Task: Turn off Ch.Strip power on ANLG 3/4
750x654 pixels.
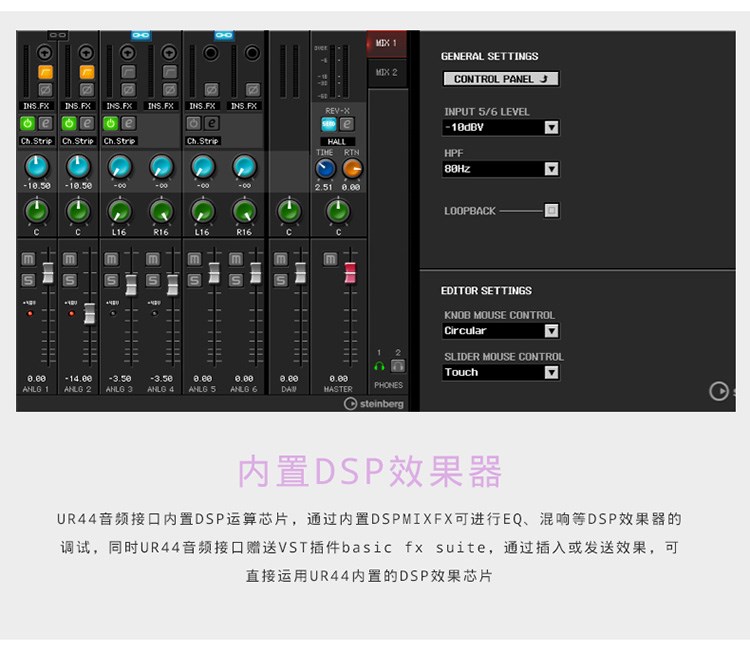Action: tap(110, 123)
